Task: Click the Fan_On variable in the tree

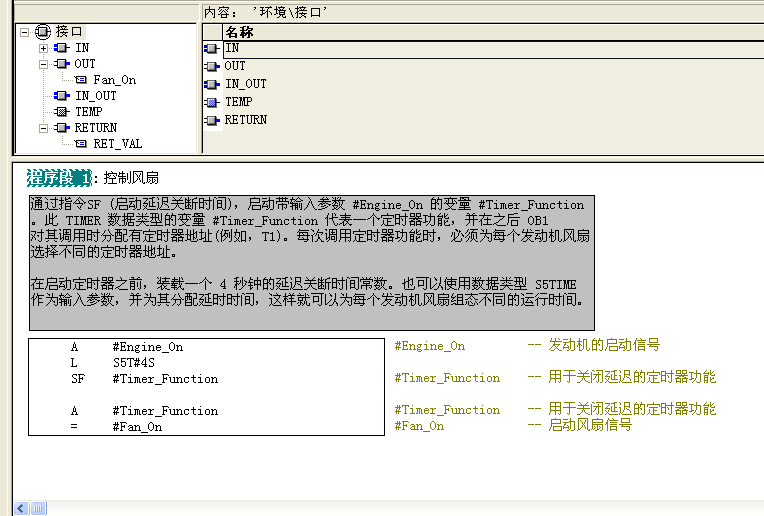Action: [114, 80]
